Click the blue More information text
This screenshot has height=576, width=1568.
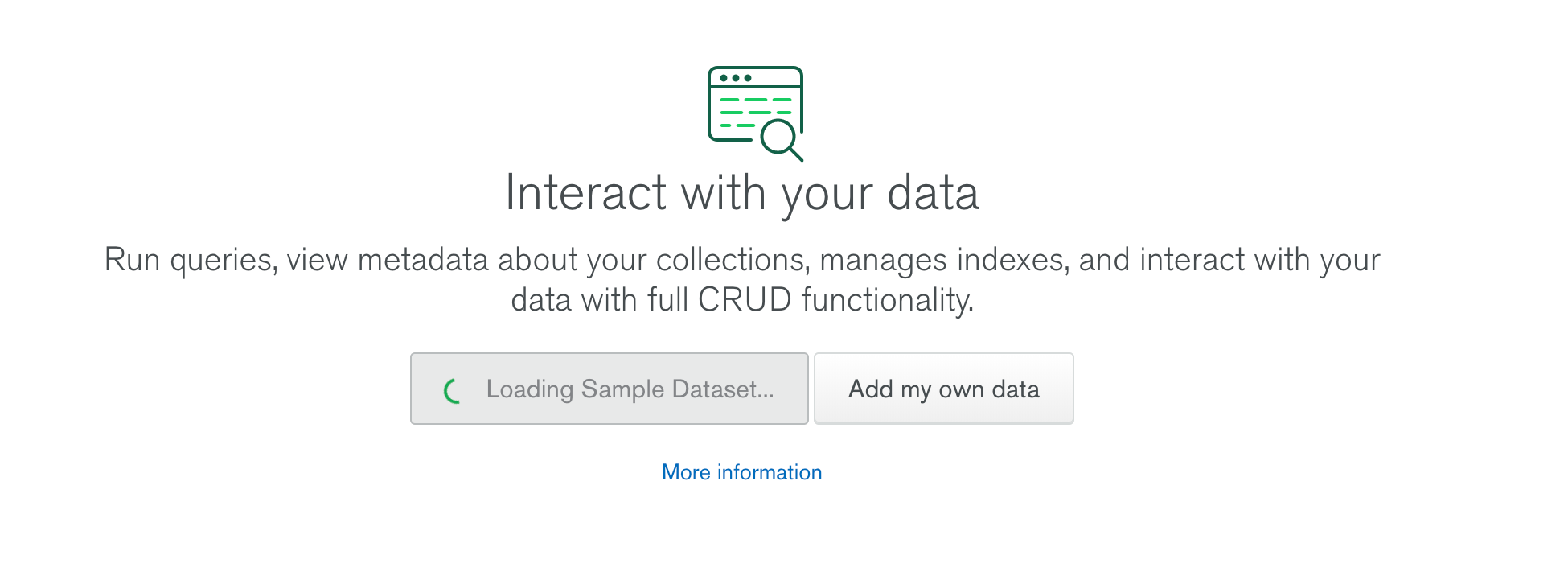[741, 472]
